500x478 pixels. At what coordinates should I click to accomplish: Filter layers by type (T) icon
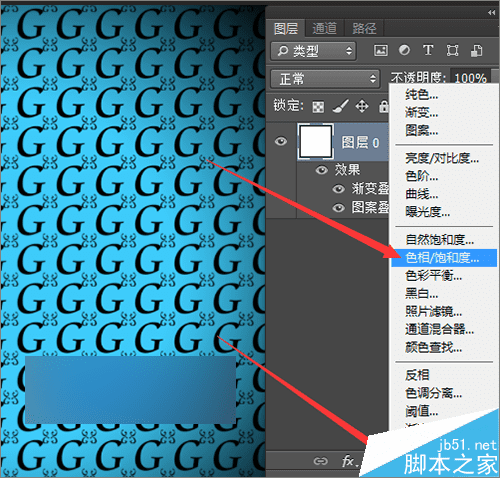click(x=428, y=50)
